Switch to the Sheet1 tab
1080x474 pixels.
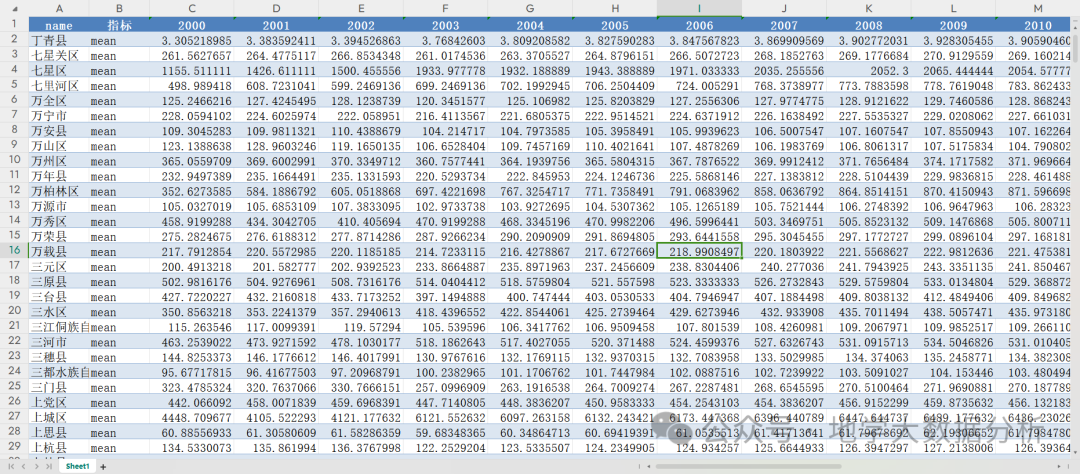click(77, 466)
